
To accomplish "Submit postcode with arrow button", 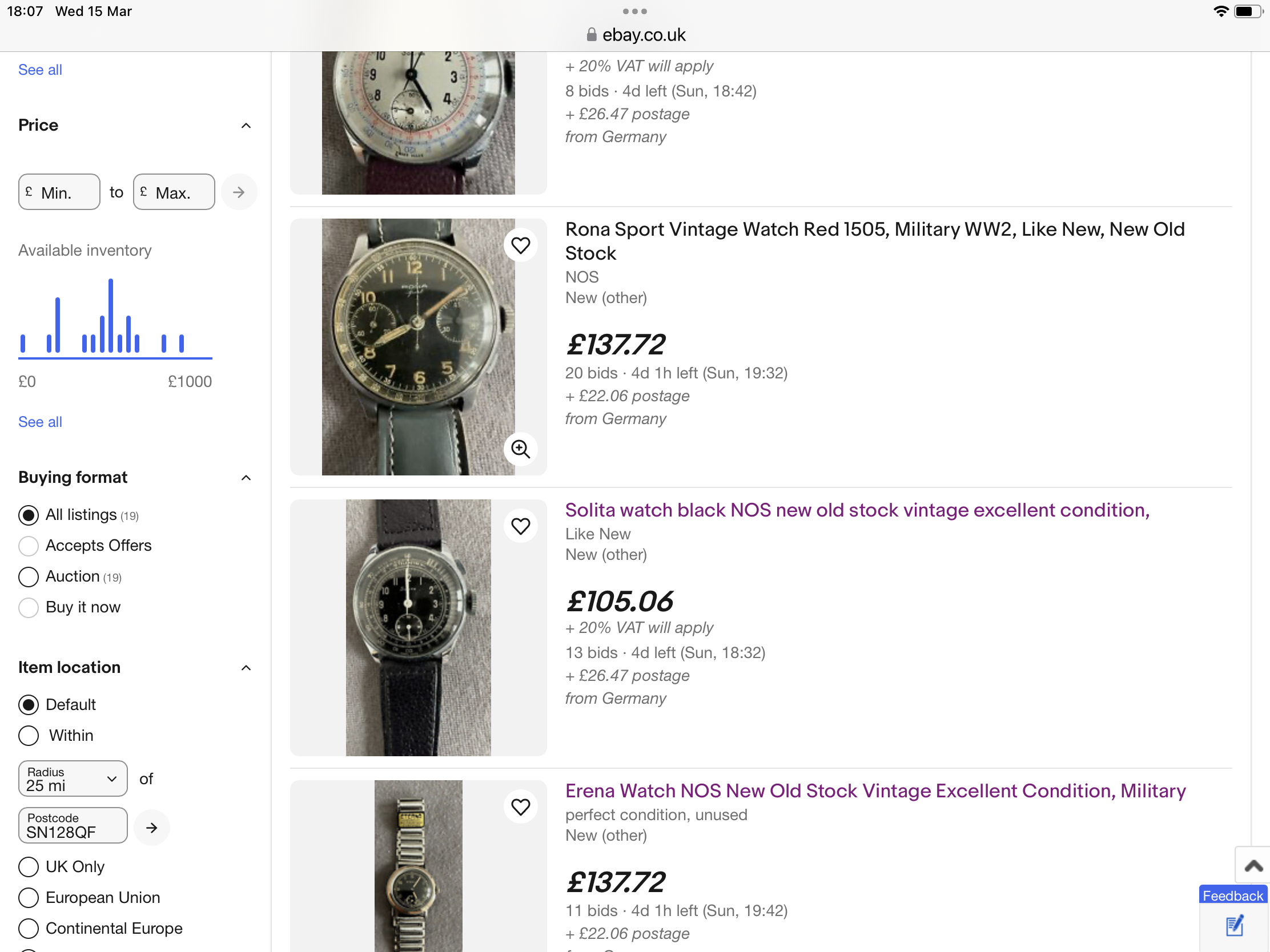I will [151, 828].
